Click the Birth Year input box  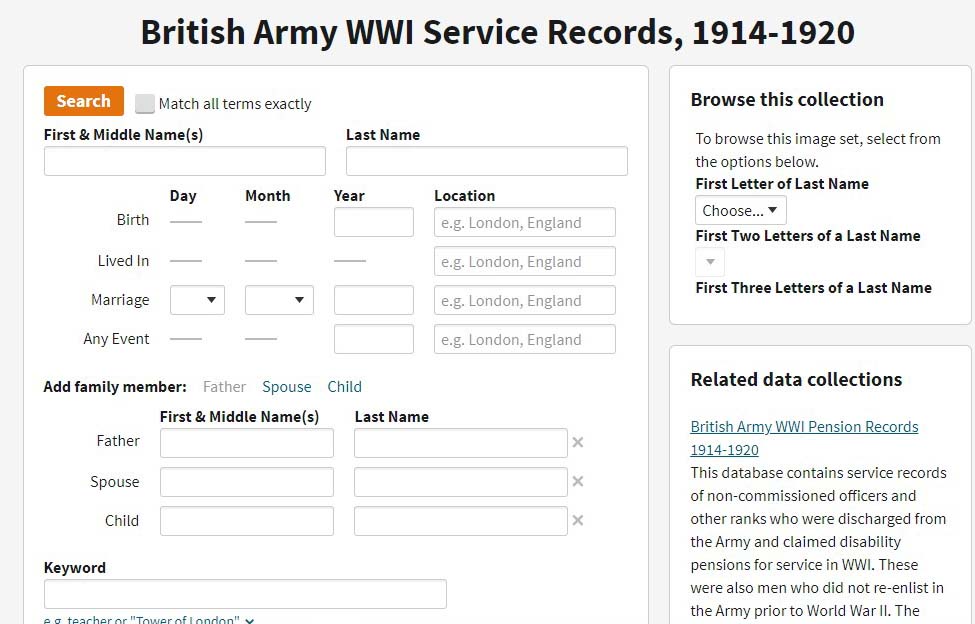point(373,222)
